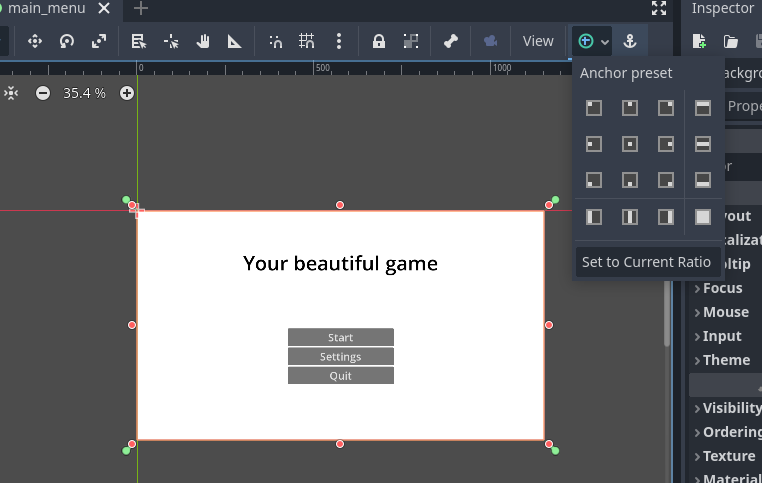
Task: Click the Settings button in canvas
Action: click(x=341, y=357)
